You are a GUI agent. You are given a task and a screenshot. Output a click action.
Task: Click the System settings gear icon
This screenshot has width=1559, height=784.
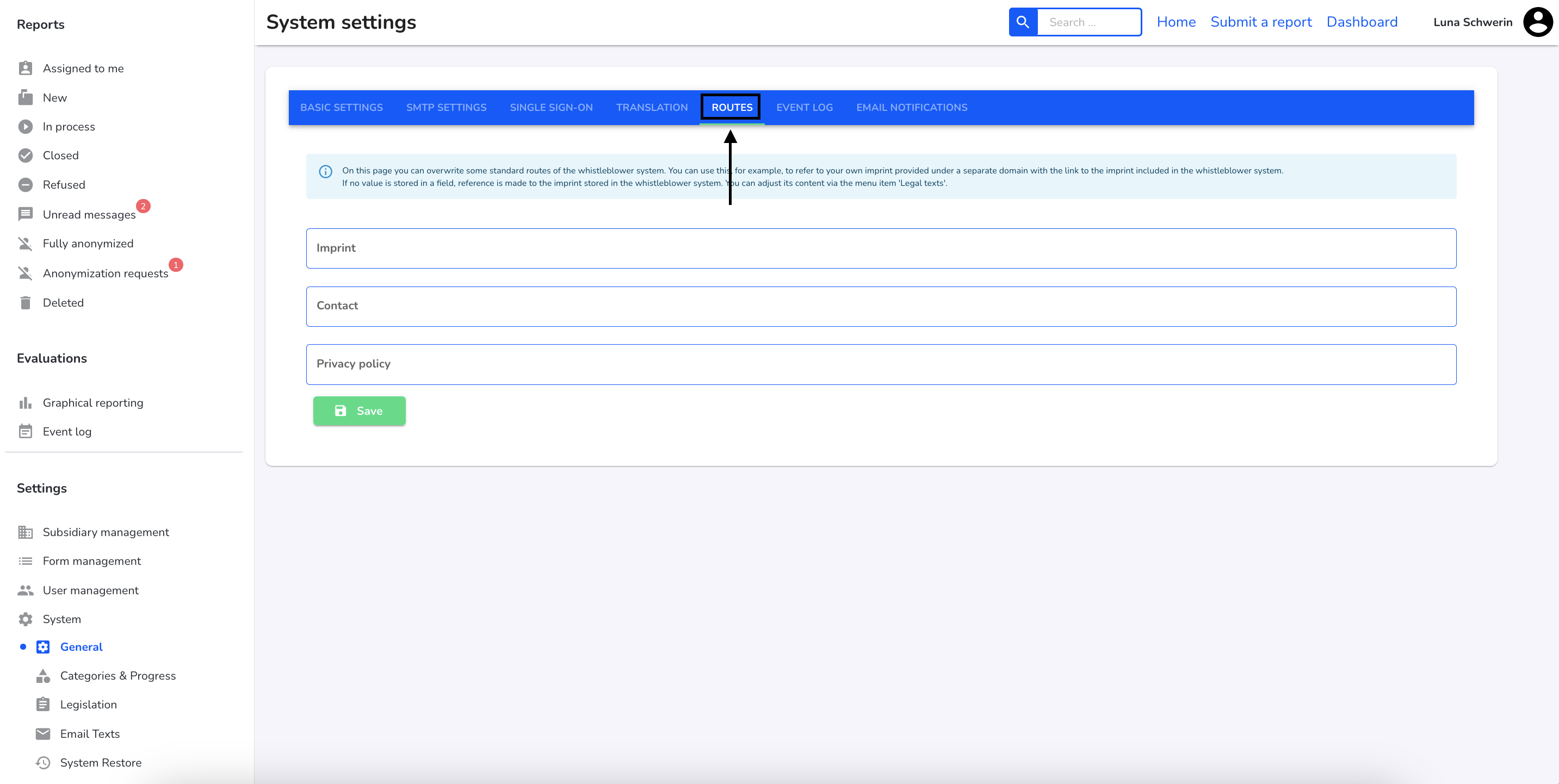click(x=24, y=619)
